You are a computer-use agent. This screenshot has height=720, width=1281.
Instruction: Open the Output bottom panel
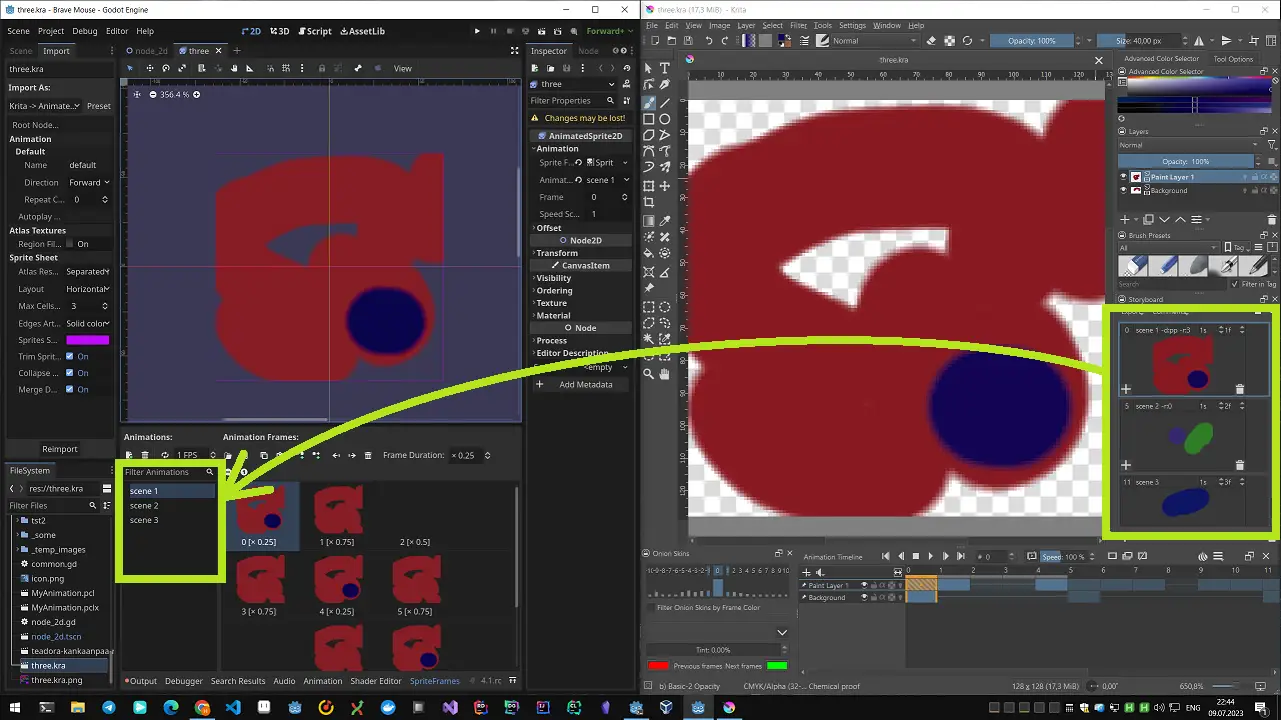click(x=141, y=681)
